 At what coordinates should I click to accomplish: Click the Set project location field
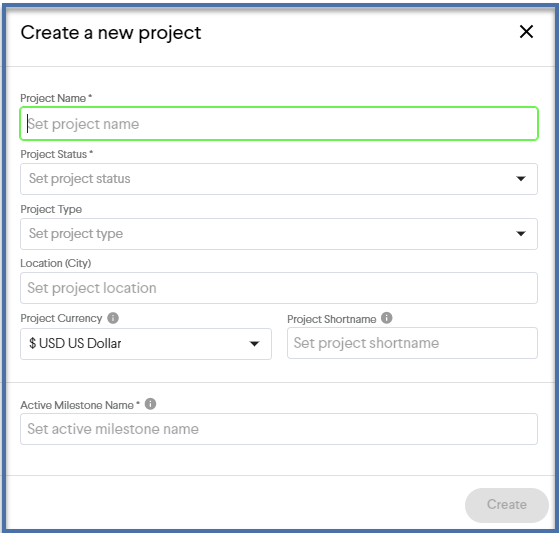coord(279,288)
